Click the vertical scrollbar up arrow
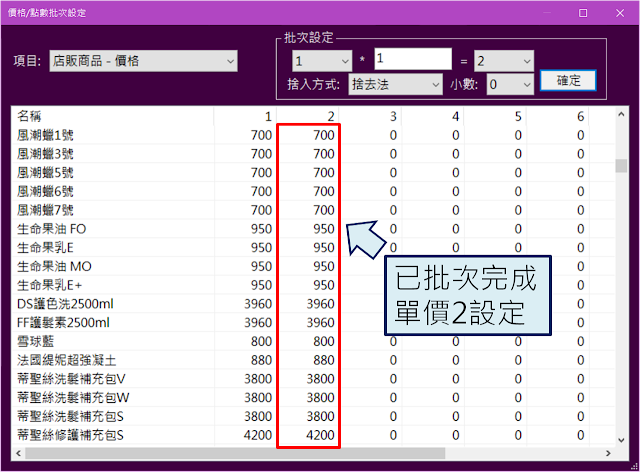 621,115
